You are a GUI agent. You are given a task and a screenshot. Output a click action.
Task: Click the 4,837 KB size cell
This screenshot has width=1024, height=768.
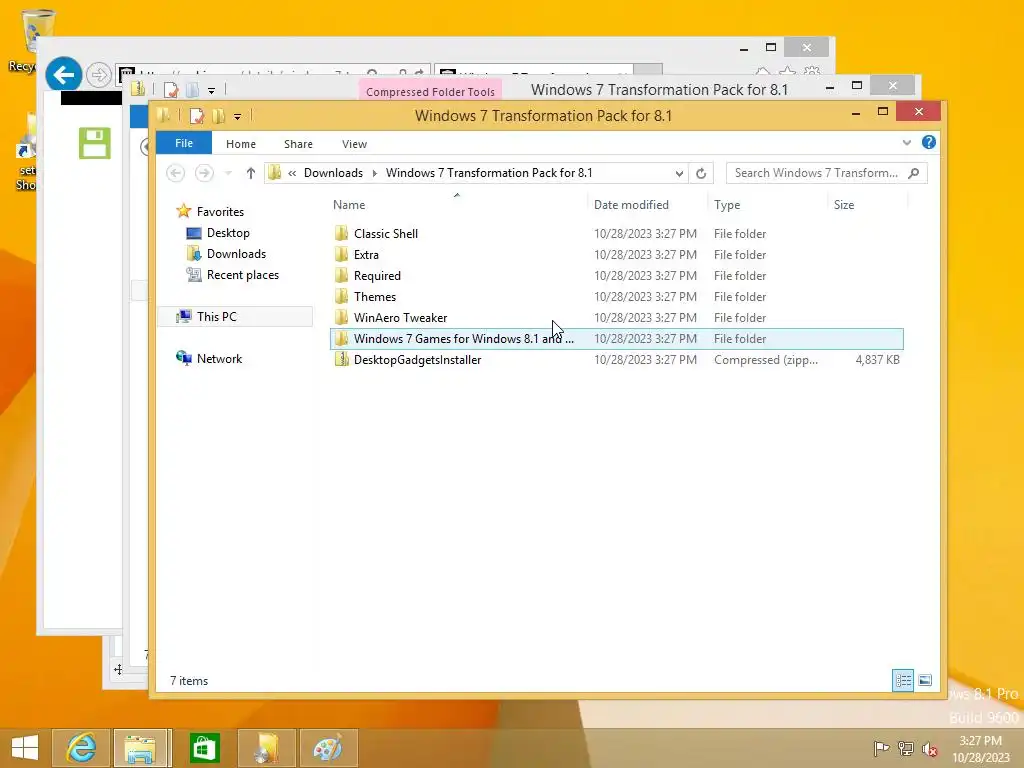[877, 360]
